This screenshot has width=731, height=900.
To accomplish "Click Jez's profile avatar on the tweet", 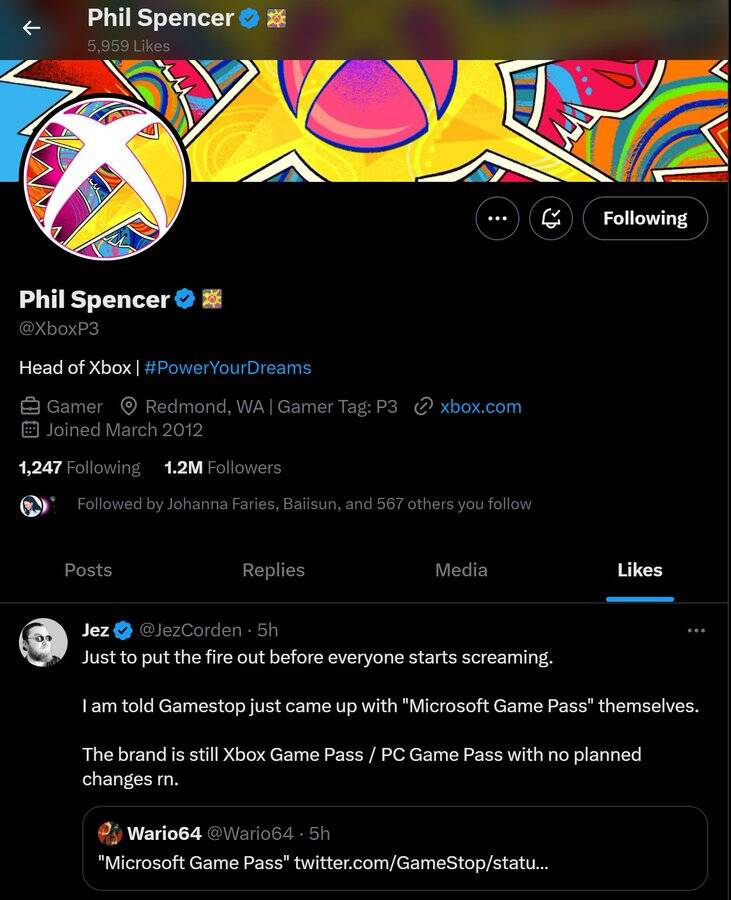I will [43, 641].
